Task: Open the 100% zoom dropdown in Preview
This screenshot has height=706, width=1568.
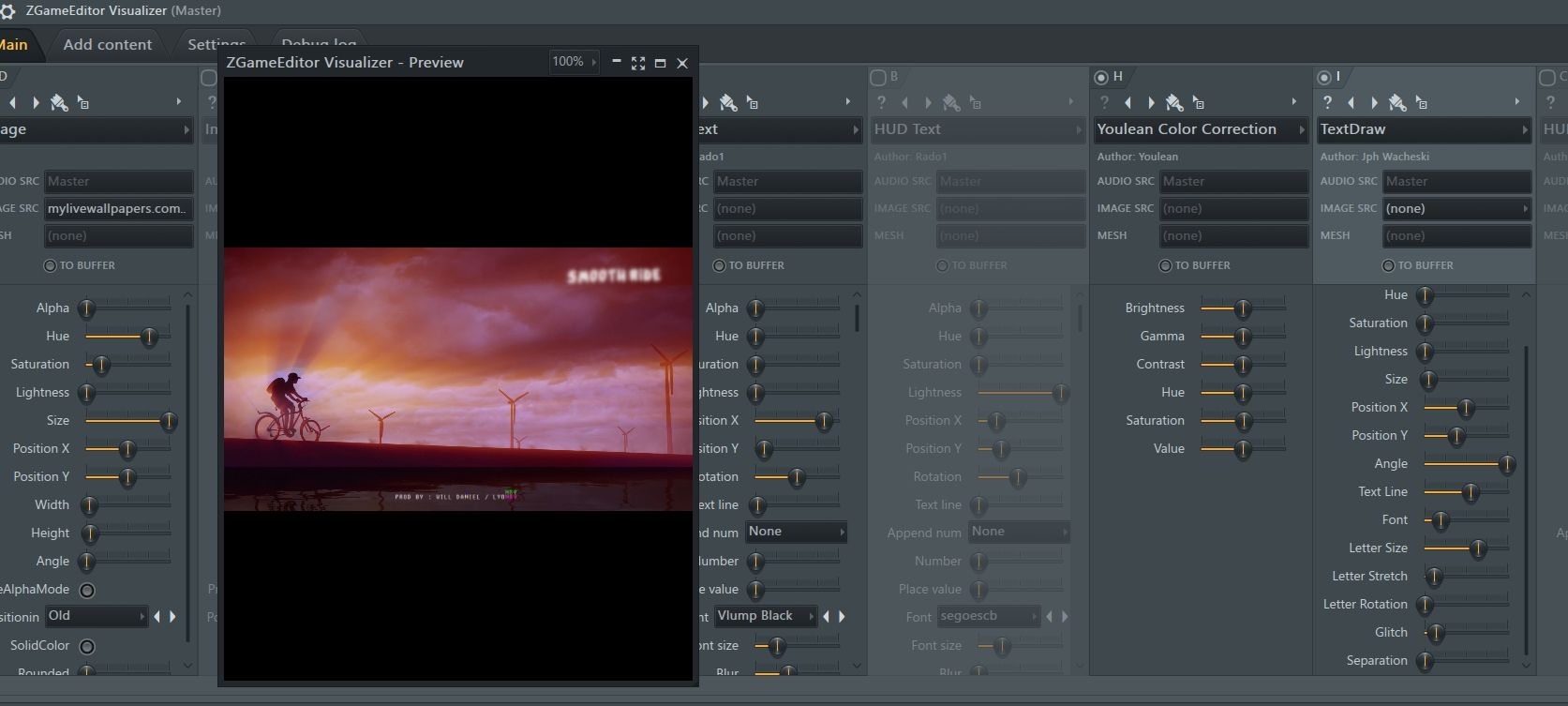Action: 575,62
